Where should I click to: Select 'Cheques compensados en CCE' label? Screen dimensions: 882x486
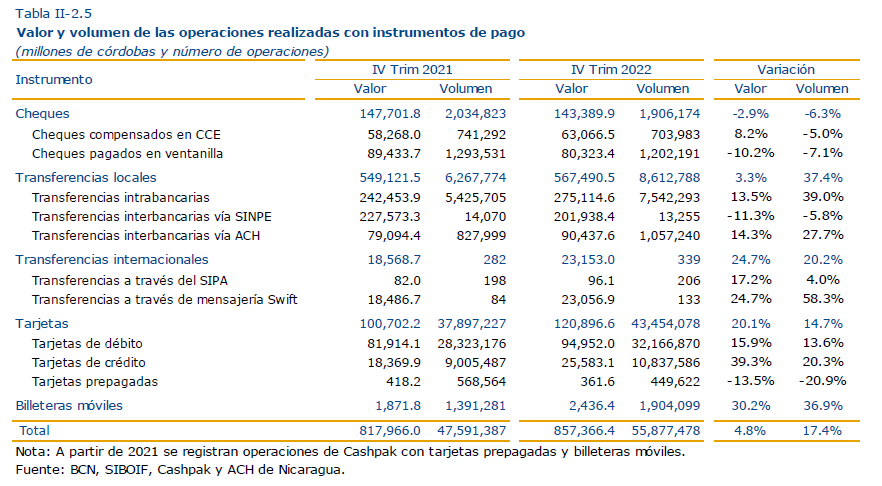pos(126,134)
